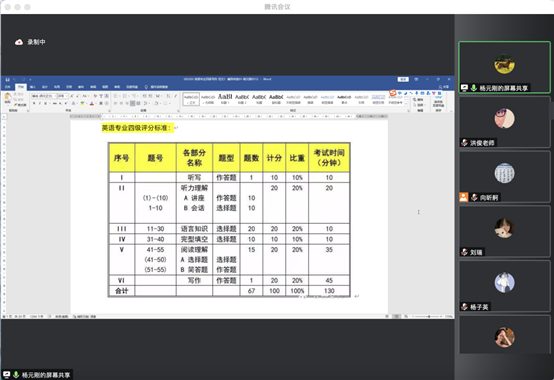This screenshot has width=554, height=380.
Task: Toggle the justified alignment button
Action: pyautogui.click(x=132, y=103)
